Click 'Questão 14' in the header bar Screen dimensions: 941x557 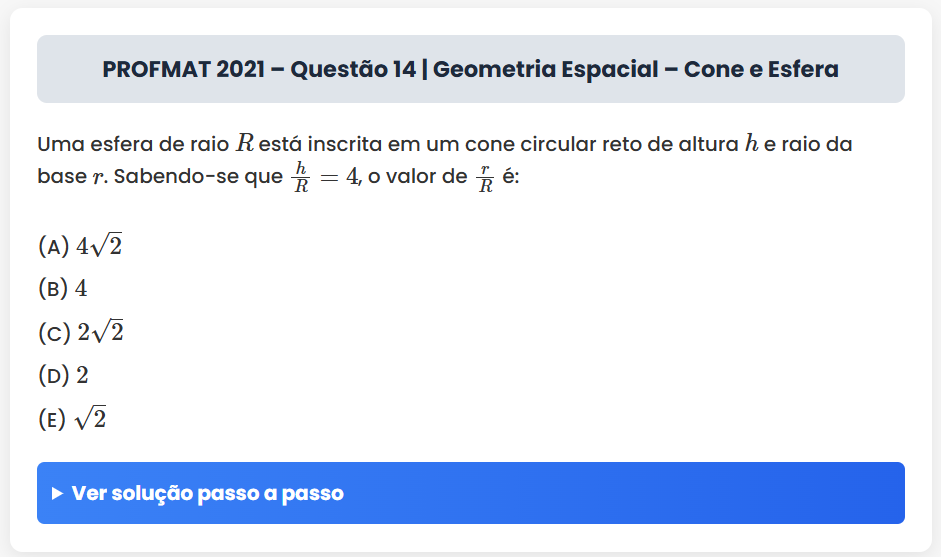(354, 70)
